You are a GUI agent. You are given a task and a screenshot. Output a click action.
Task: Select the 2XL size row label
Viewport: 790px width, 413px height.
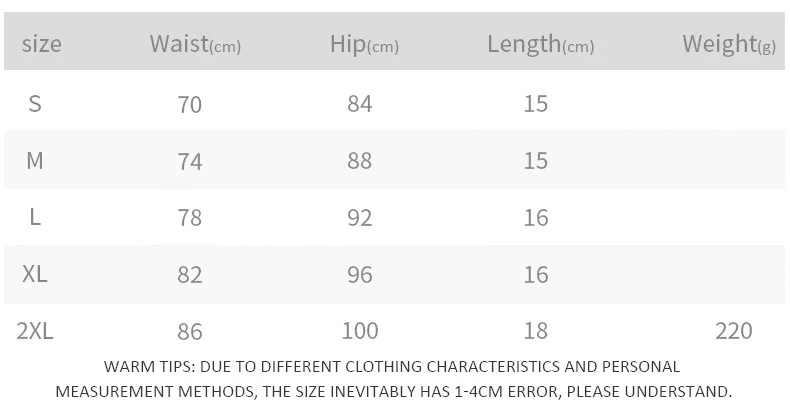[x=35, y=330]
